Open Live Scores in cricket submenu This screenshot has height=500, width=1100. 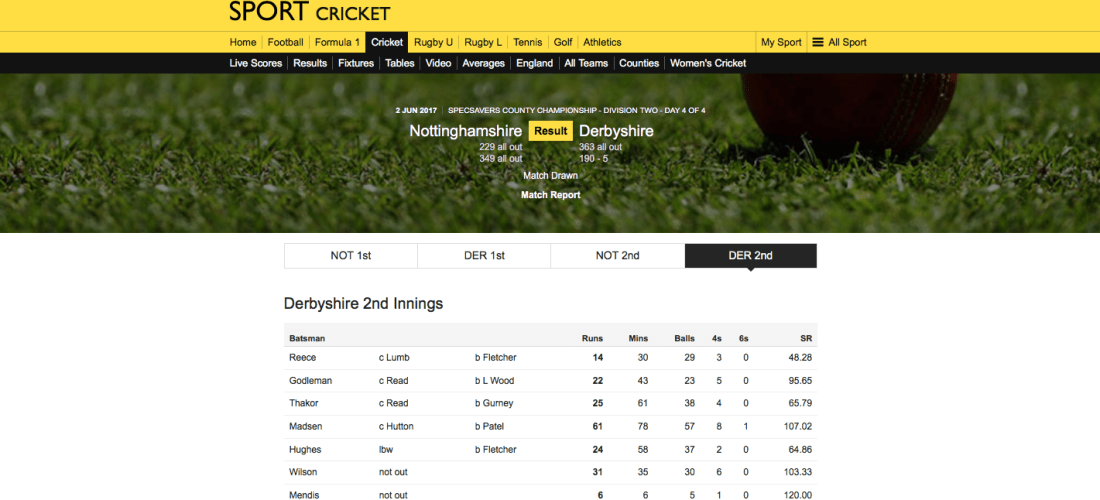256,63
